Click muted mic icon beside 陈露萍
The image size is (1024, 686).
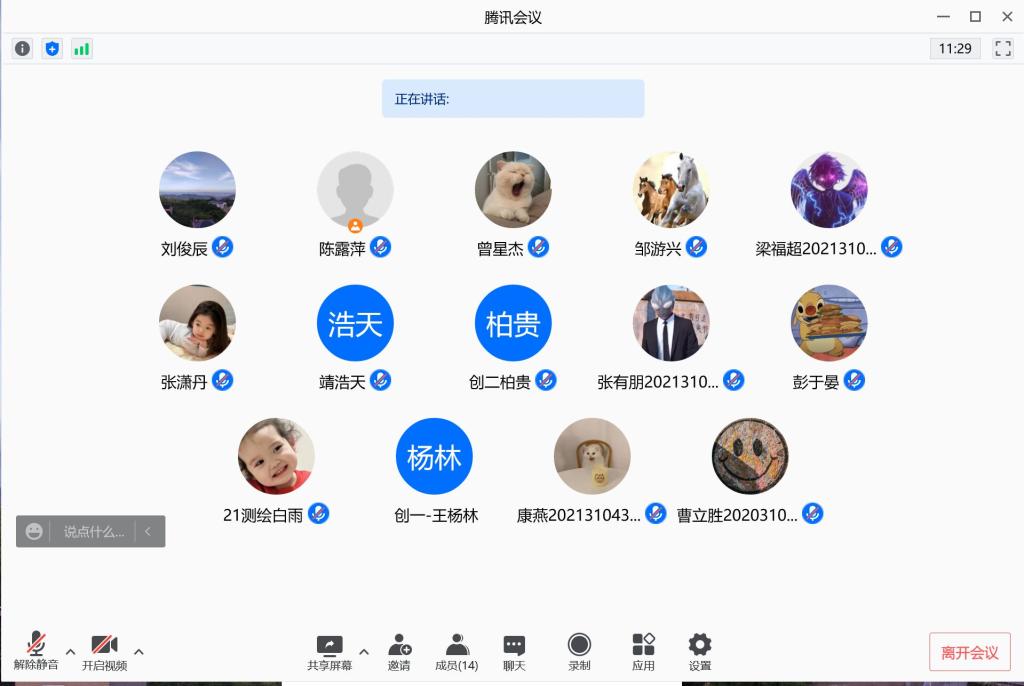381,247
